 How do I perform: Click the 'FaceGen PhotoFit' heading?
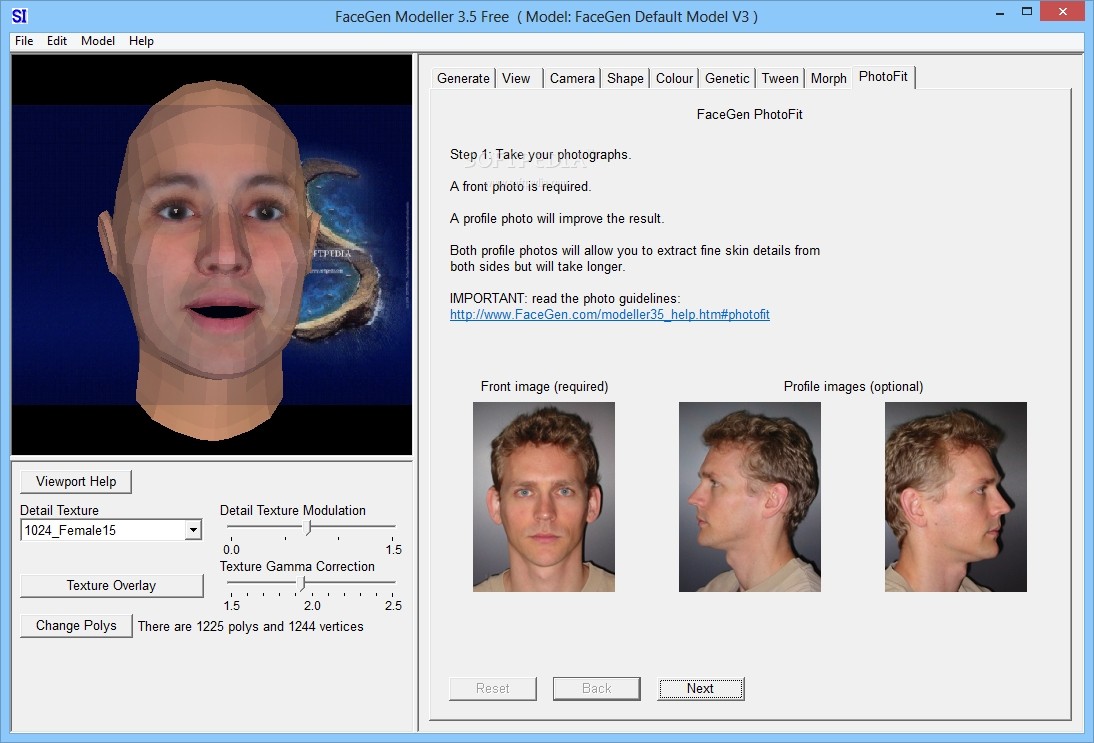point(749,114)
